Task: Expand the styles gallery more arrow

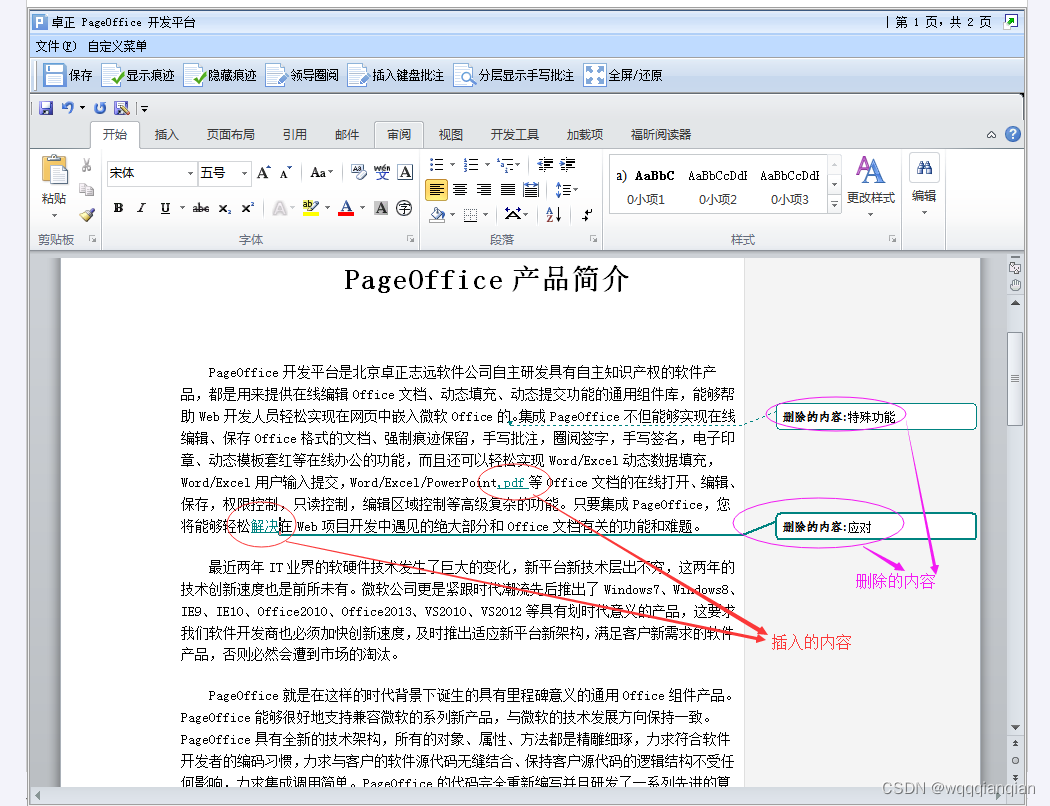Action: pos(834,204)
